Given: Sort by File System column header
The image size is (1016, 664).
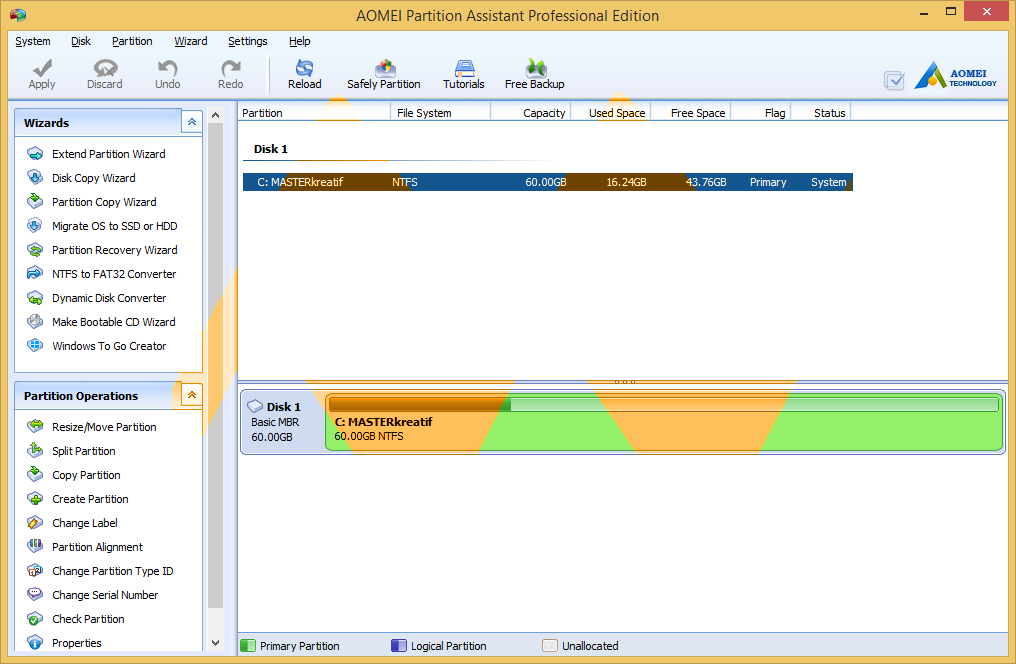Looking at the screenshot, I should (x=441, y=113).
